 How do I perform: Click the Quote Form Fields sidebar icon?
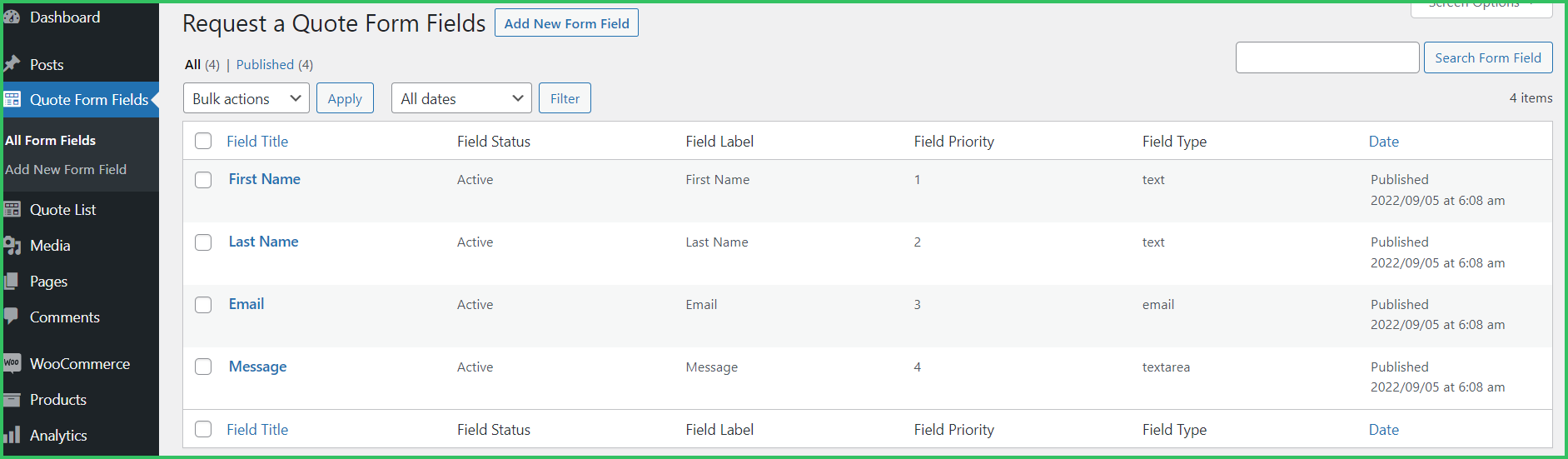(x=12, y=100)
